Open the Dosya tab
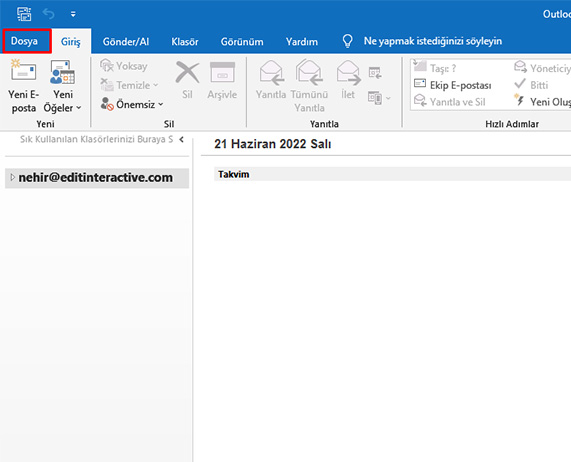The image size is (571, 462). coord(25,41)
